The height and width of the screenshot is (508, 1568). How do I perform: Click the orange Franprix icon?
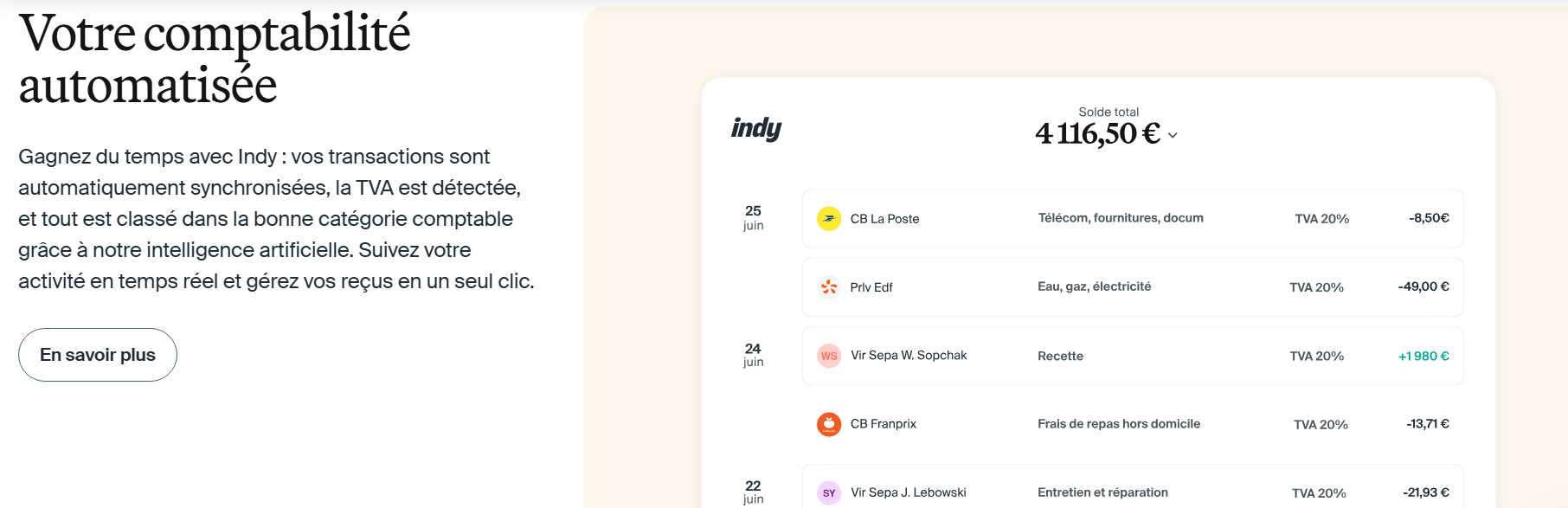coord(829,424)
